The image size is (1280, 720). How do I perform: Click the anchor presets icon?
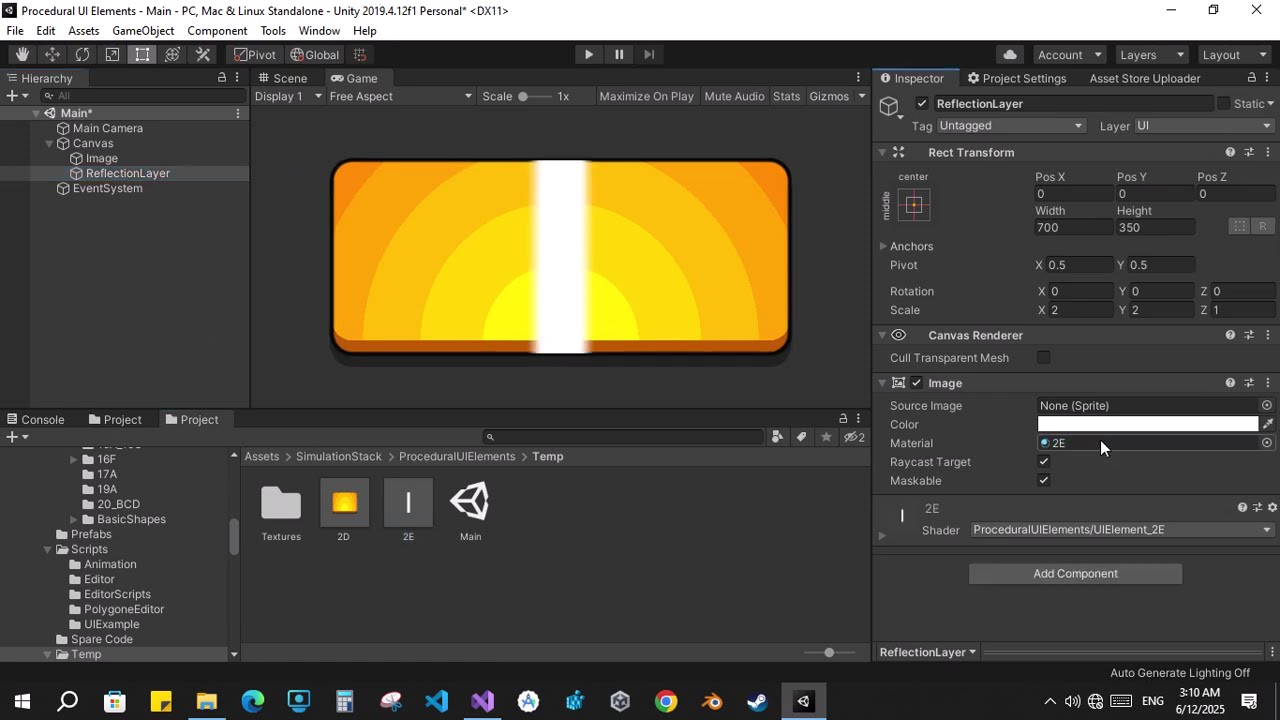point(913,205)
